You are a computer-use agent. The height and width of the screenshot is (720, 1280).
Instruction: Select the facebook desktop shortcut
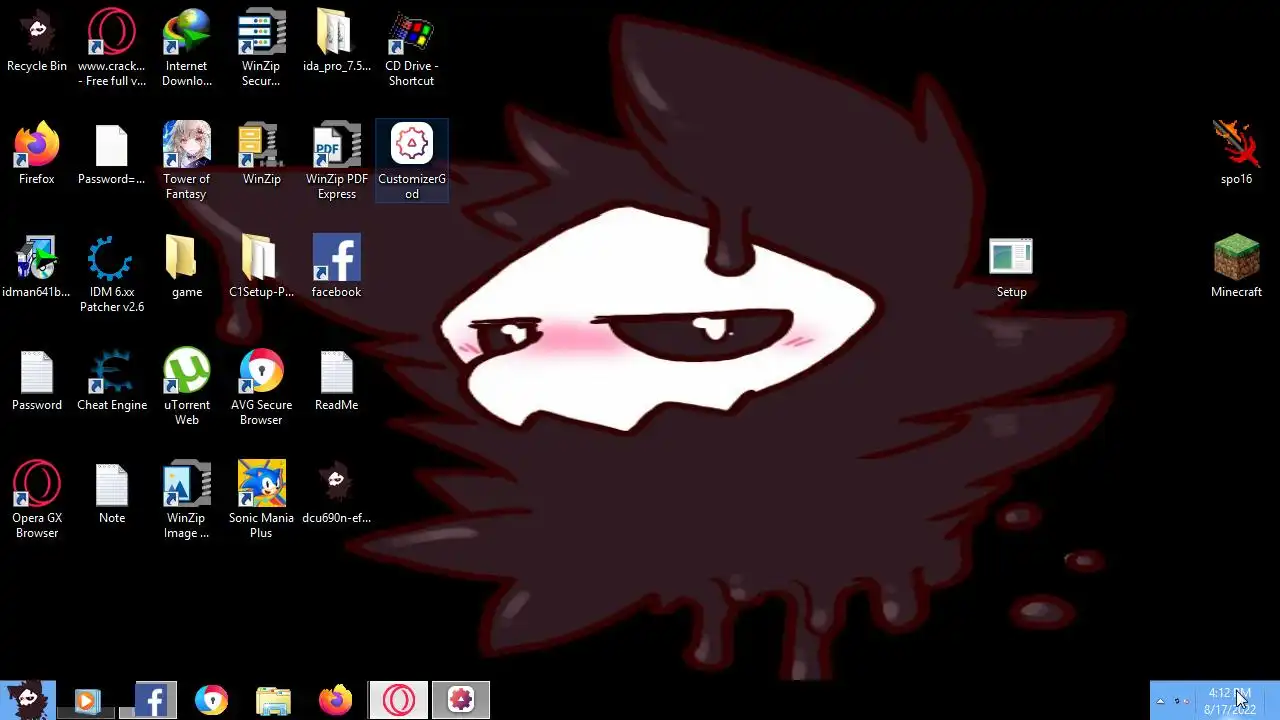click(336, 267)
